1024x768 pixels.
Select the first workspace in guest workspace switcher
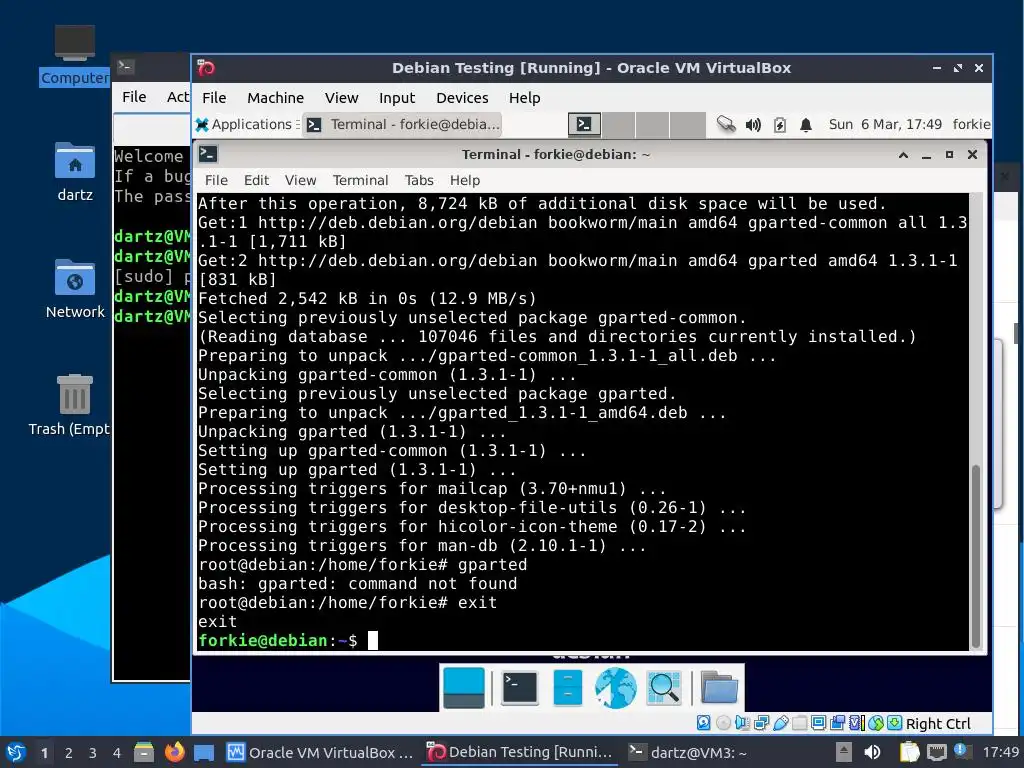584,124
